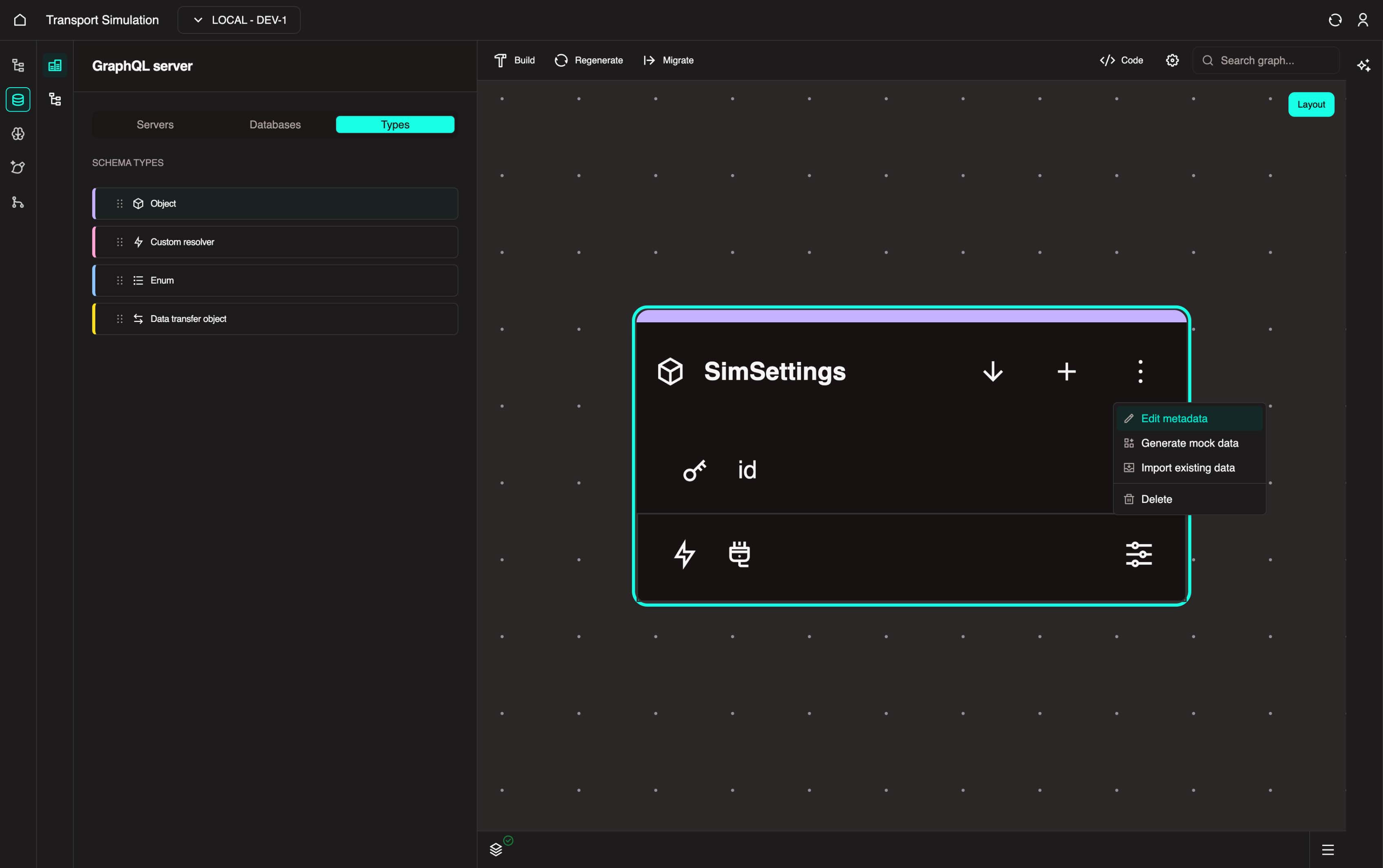Viewport: 1383px width, 868px height.
Task: Select the Data transfer object type
Action: [275, 319]
